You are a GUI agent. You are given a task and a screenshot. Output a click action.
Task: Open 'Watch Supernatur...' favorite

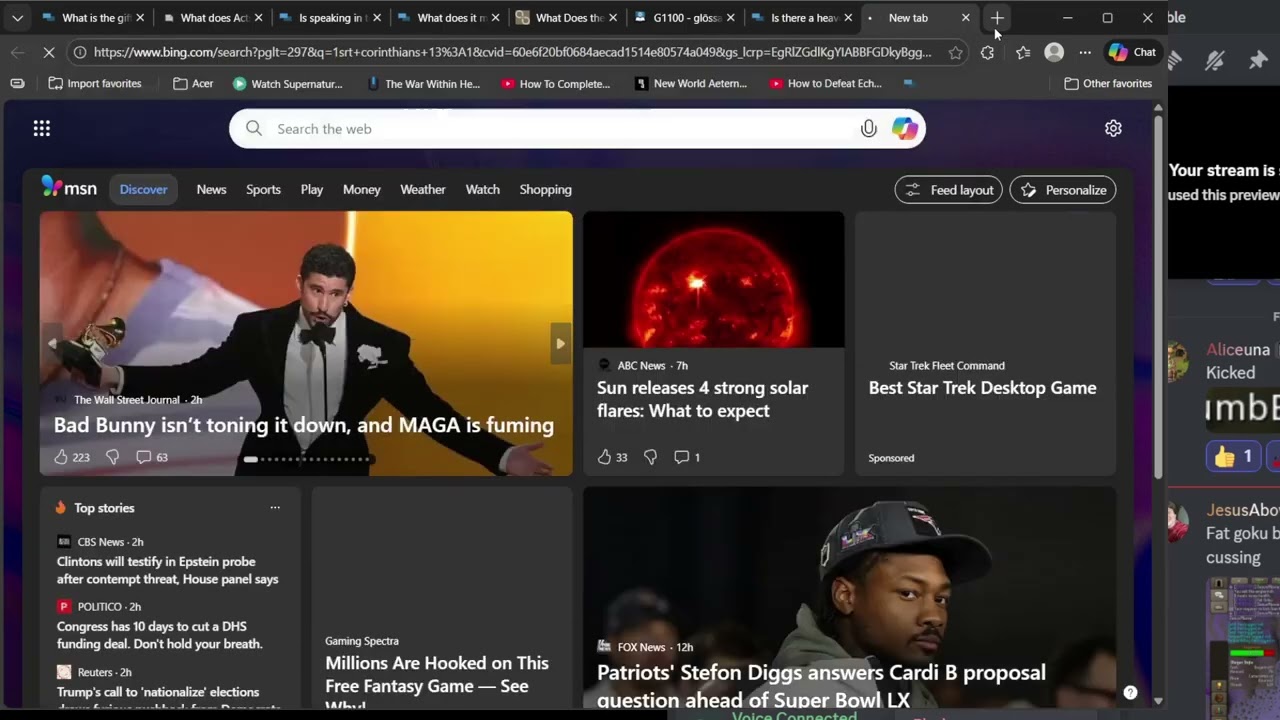pyautogui.click(x=287, y=84)
